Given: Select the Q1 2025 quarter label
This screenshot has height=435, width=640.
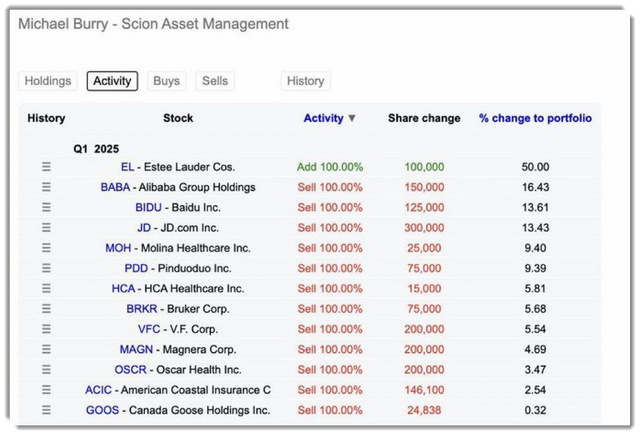Looking at the screenshot, I should pos(96,149).
